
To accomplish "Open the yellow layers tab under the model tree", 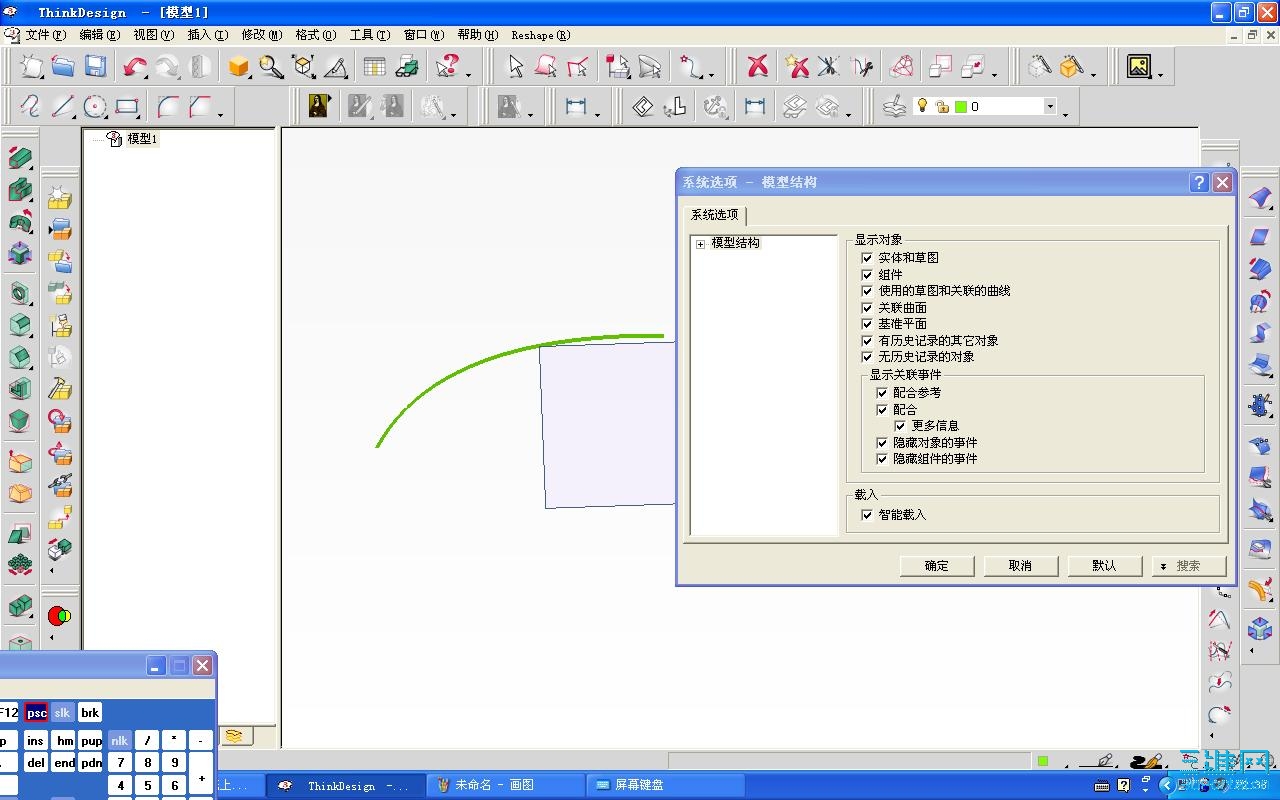I will 234,736.
